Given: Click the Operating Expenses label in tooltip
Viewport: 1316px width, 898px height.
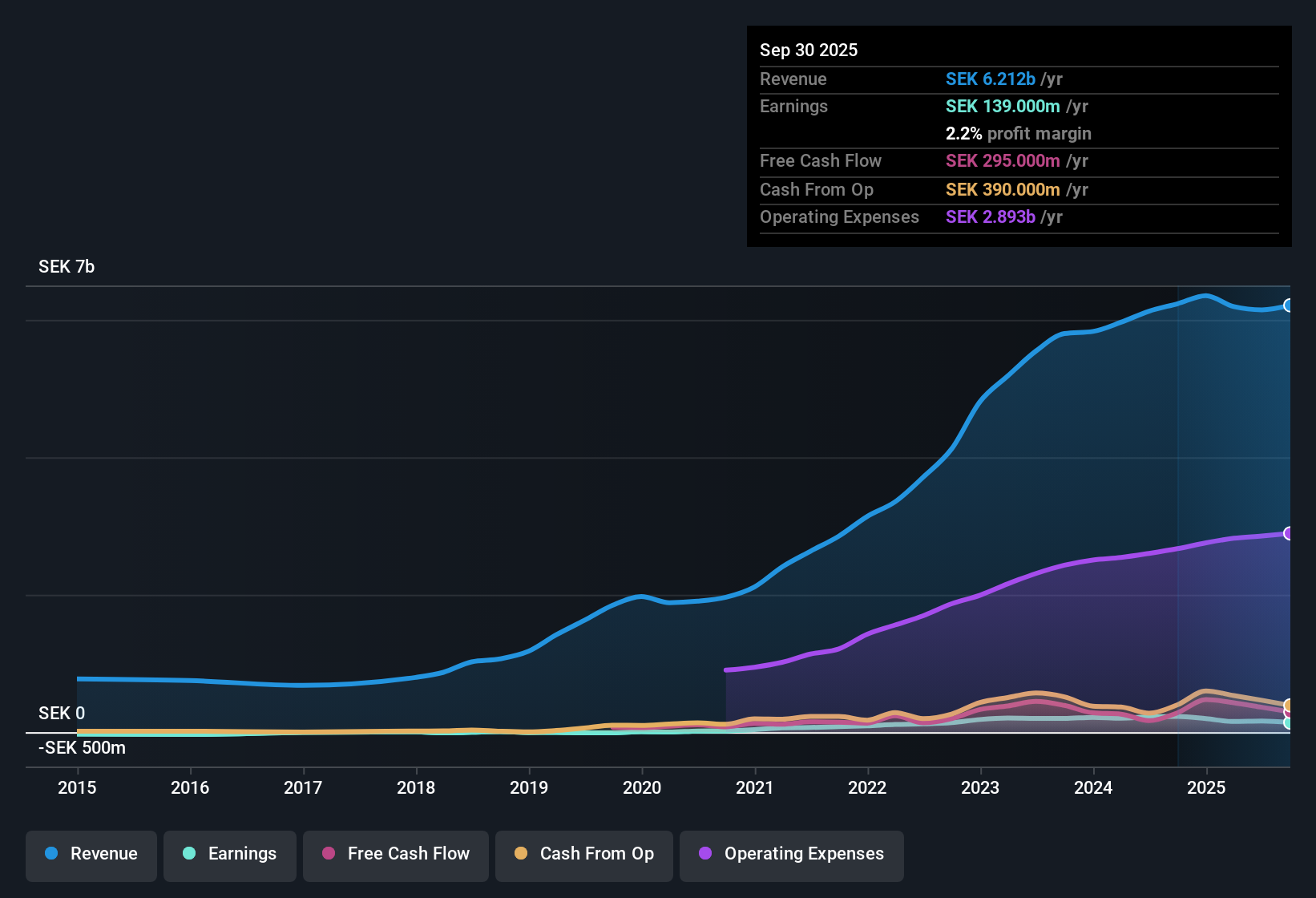Looking at the screenshot, I should pos(839,216).
